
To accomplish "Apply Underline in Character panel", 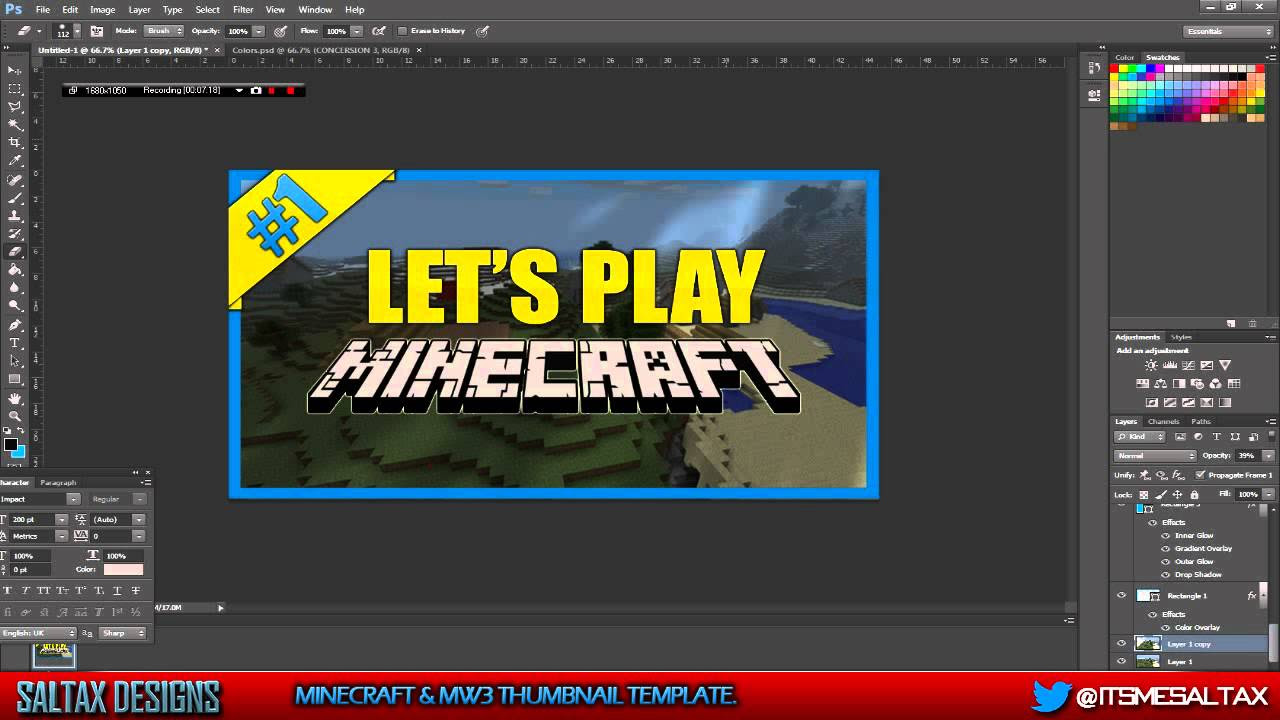I will [x=117, y=590].
